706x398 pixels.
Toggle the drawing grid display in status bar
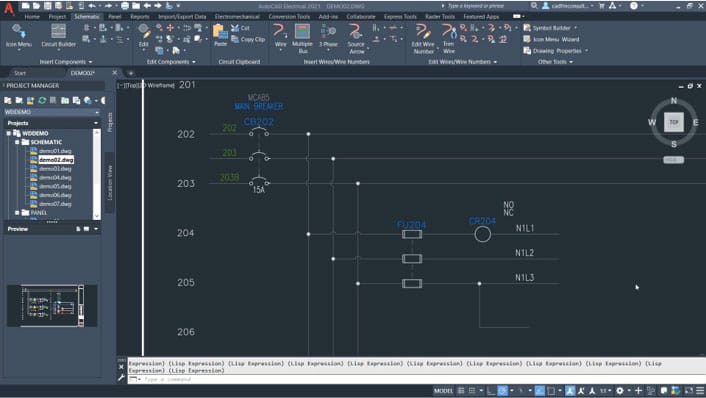coord(461,391)
